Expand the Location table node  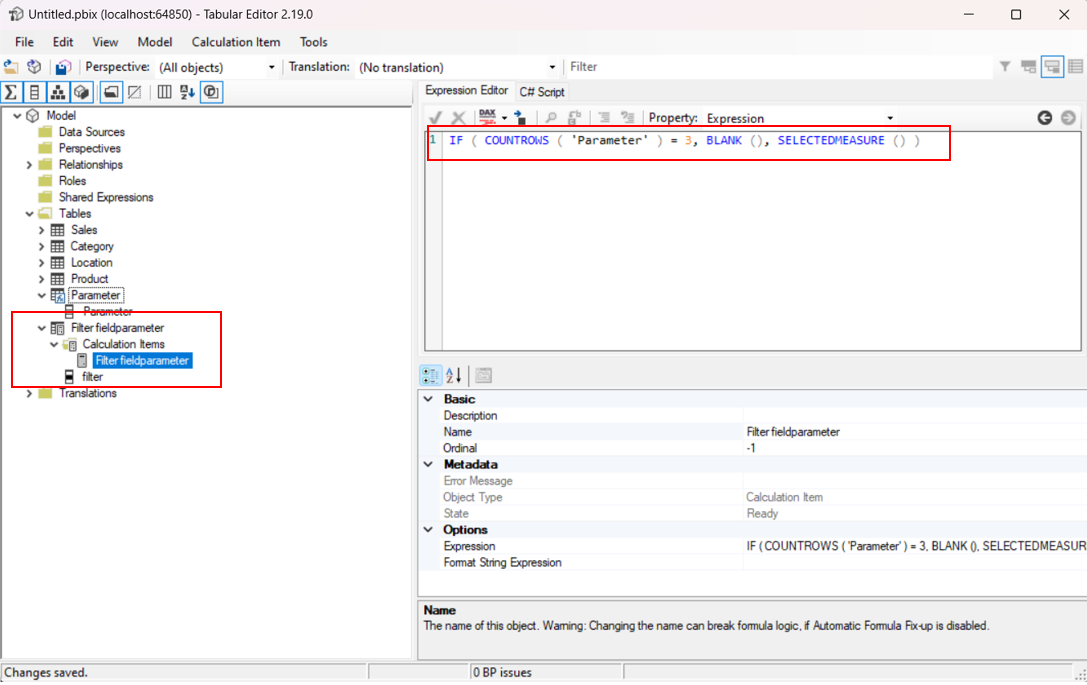(x=41, y=263)
